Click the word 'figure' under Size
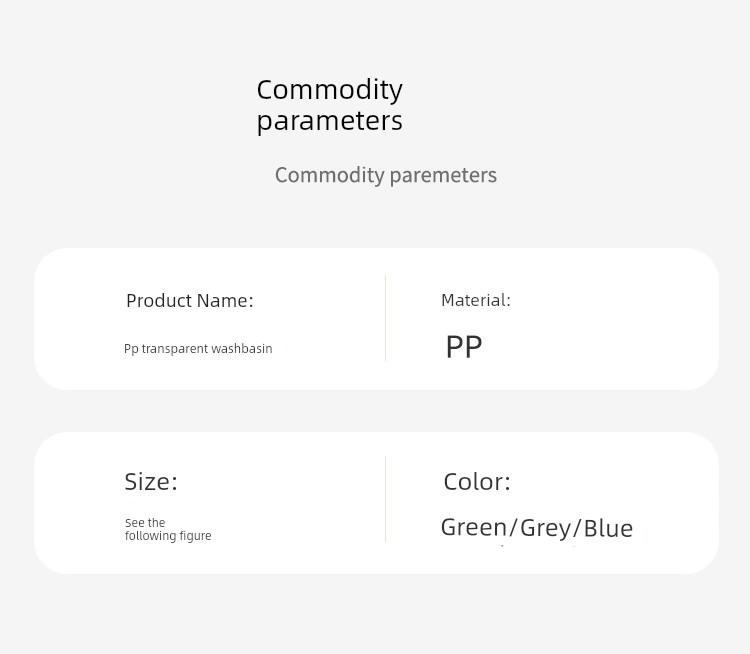 (196, 536)
